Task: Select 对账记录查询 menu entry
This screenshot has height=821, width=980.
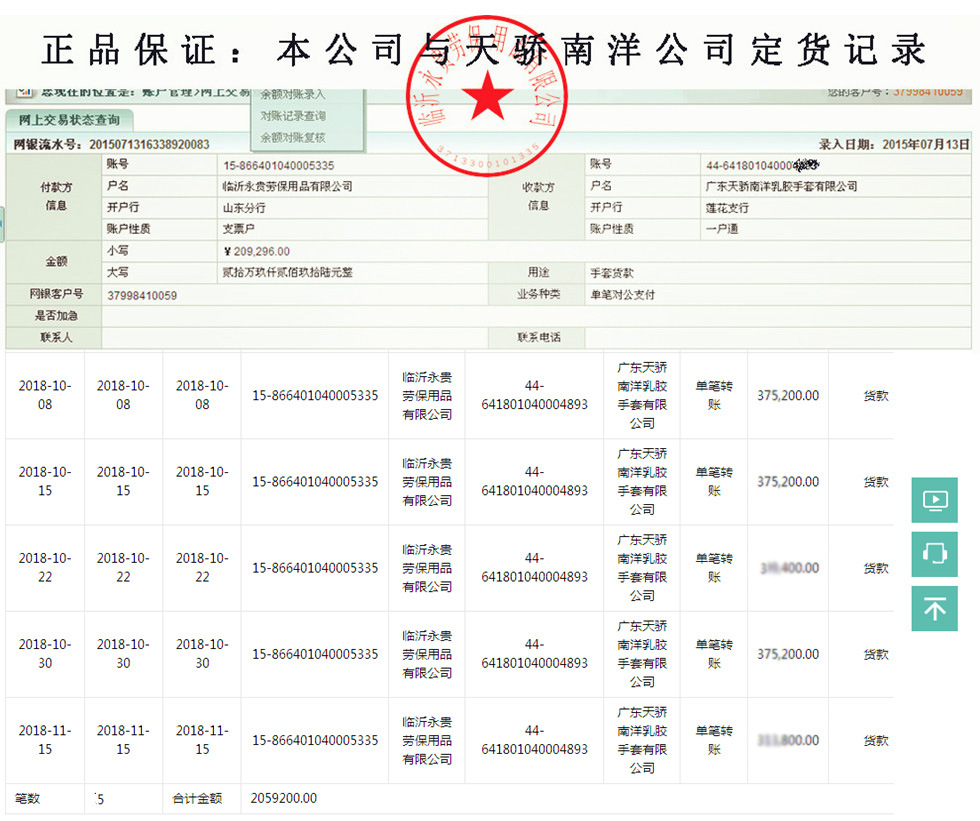Action: (x=292, y=116)
